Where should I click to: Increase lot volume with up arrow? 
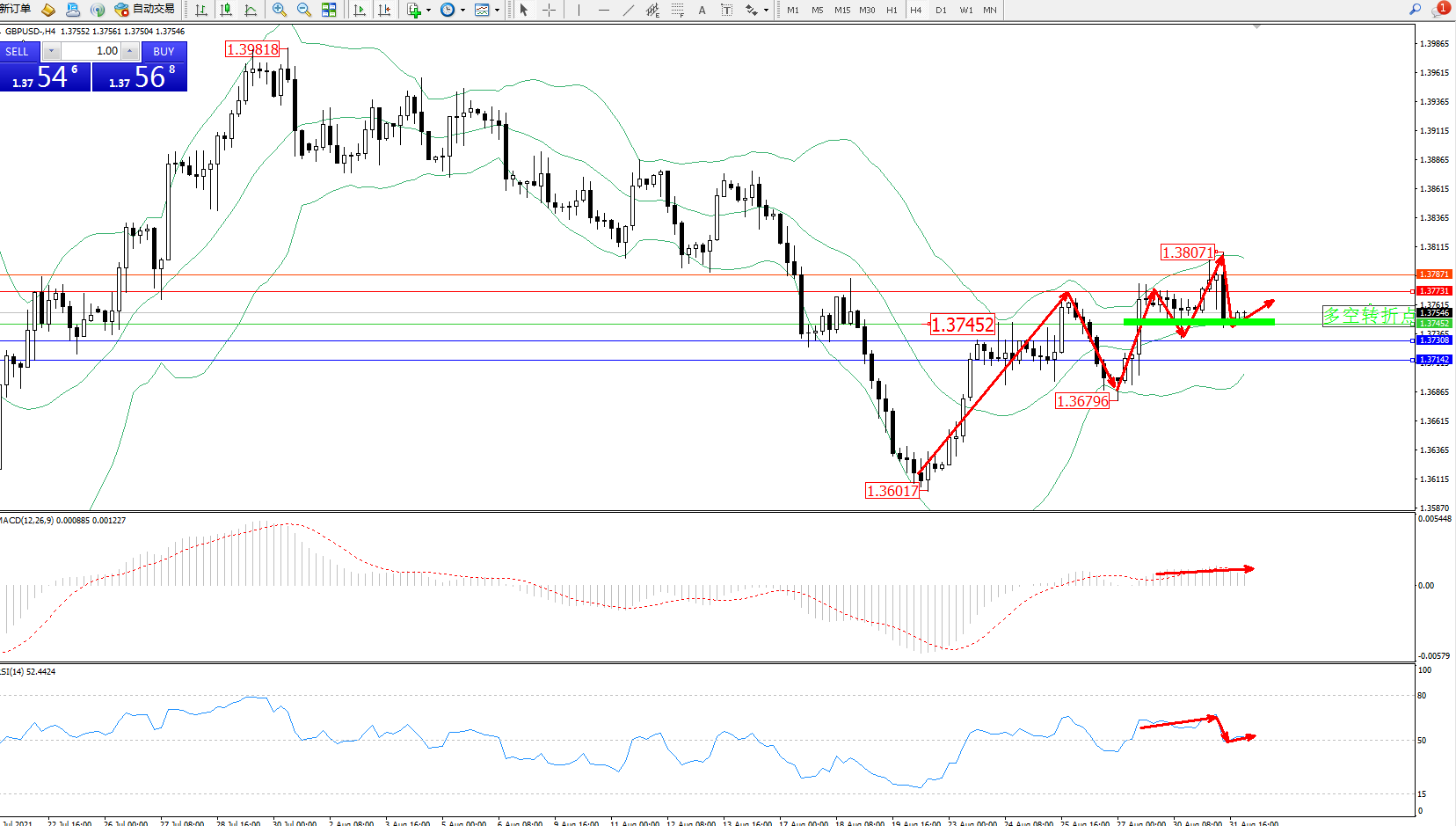coord(129,51)
